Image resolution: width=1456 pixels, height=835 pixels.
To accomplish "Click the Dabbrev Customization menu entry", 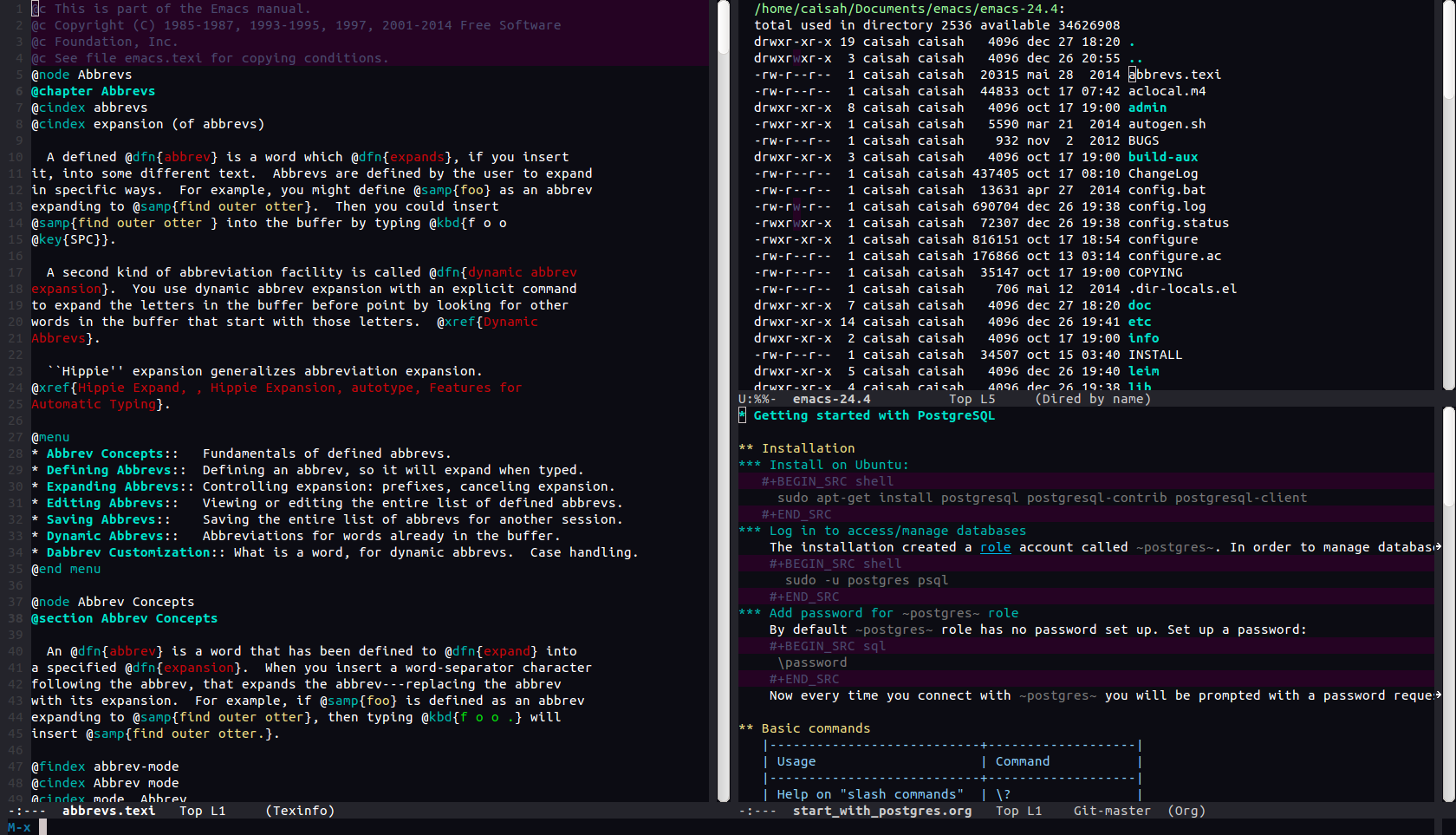I will (x=128, y=552).
